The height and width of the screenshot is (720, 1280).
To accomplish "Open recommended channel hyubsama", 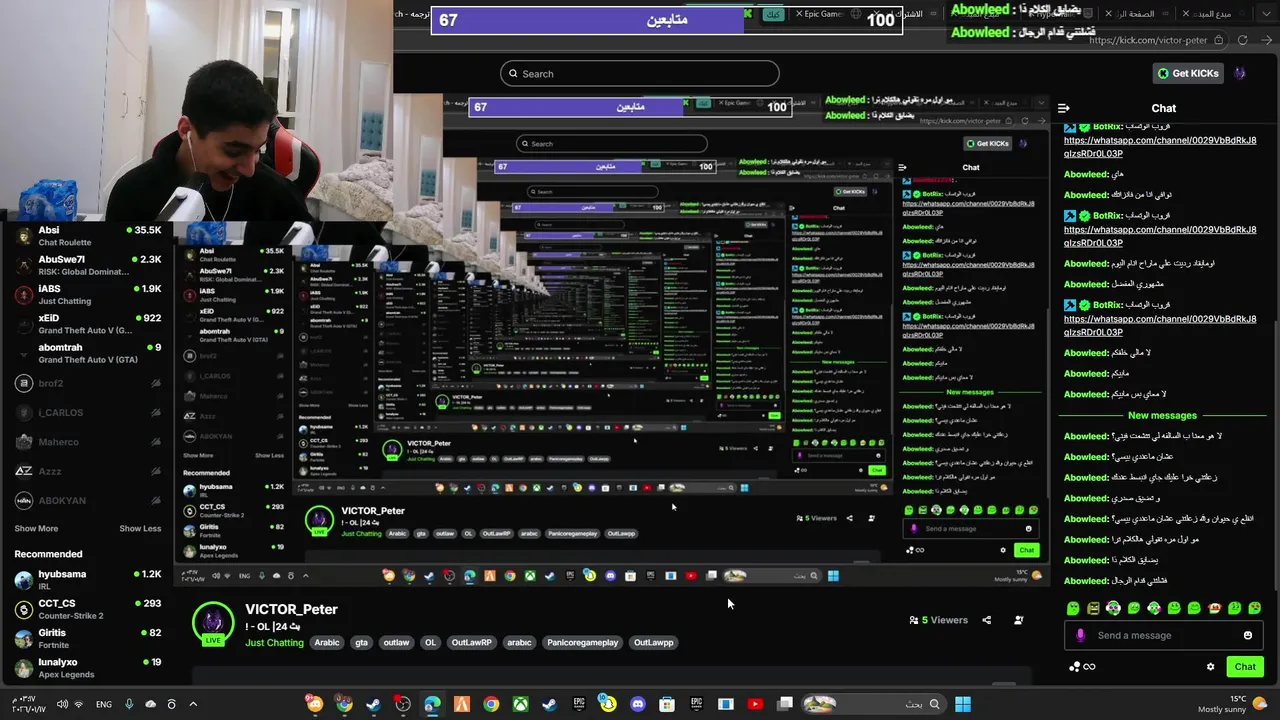I will (x=88, y=580).
